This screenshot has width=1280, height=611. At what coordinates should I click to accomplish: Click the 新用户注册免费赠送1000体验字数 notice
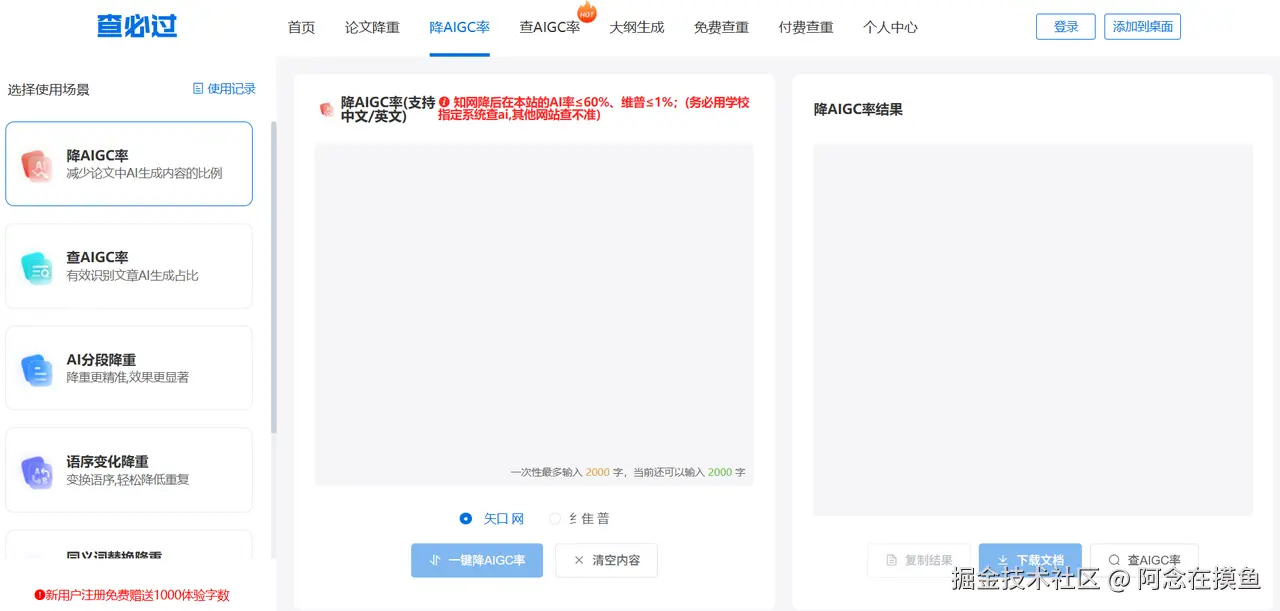click(x=132, y=595)
